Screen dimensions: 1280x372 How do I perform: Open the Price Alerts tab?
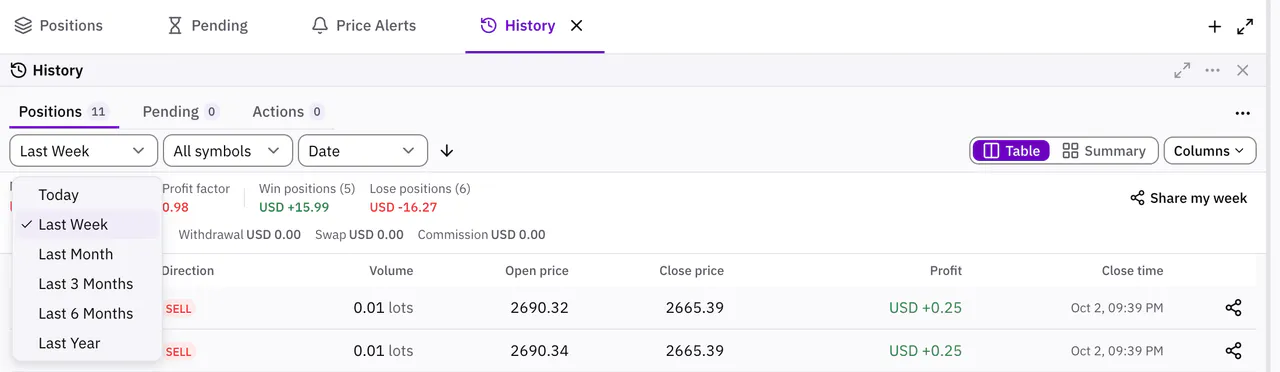tap(363, 26)
